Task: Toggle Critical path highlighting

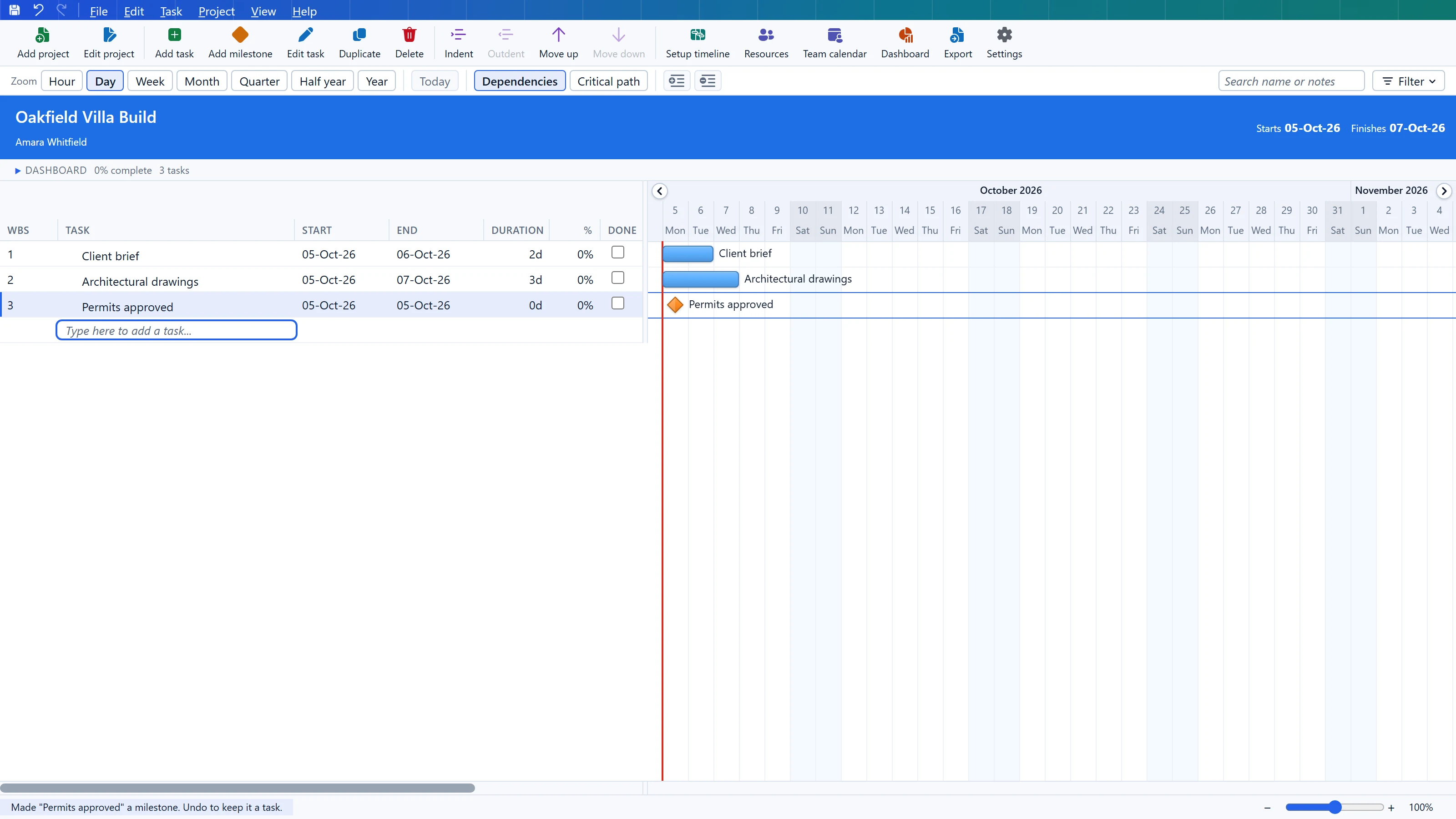Action: pyautogui.click(x=608, y=81)
